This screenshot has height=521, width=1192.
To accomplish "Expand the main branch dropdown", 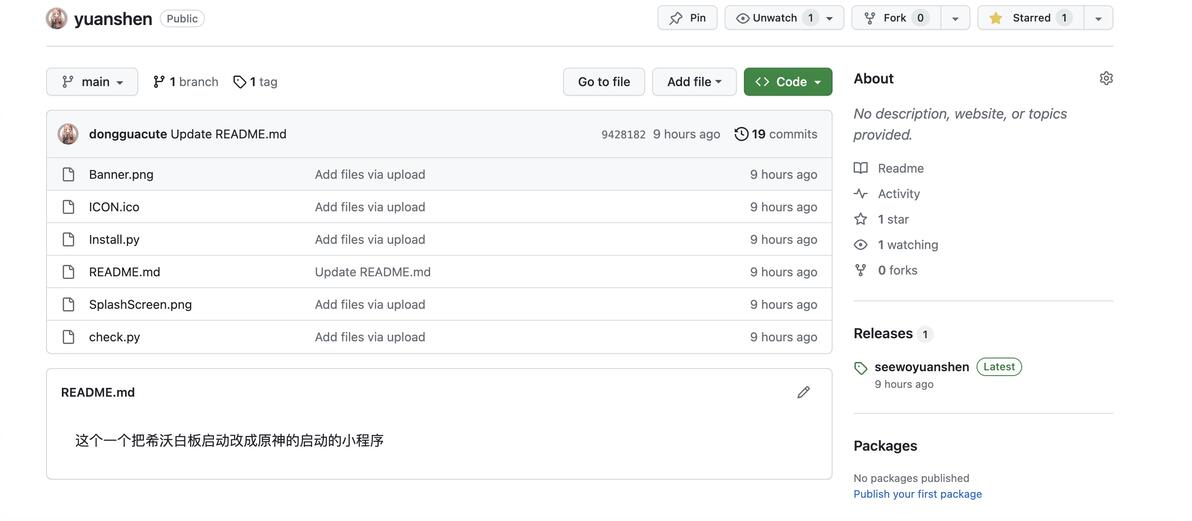I will pos(92,82).
